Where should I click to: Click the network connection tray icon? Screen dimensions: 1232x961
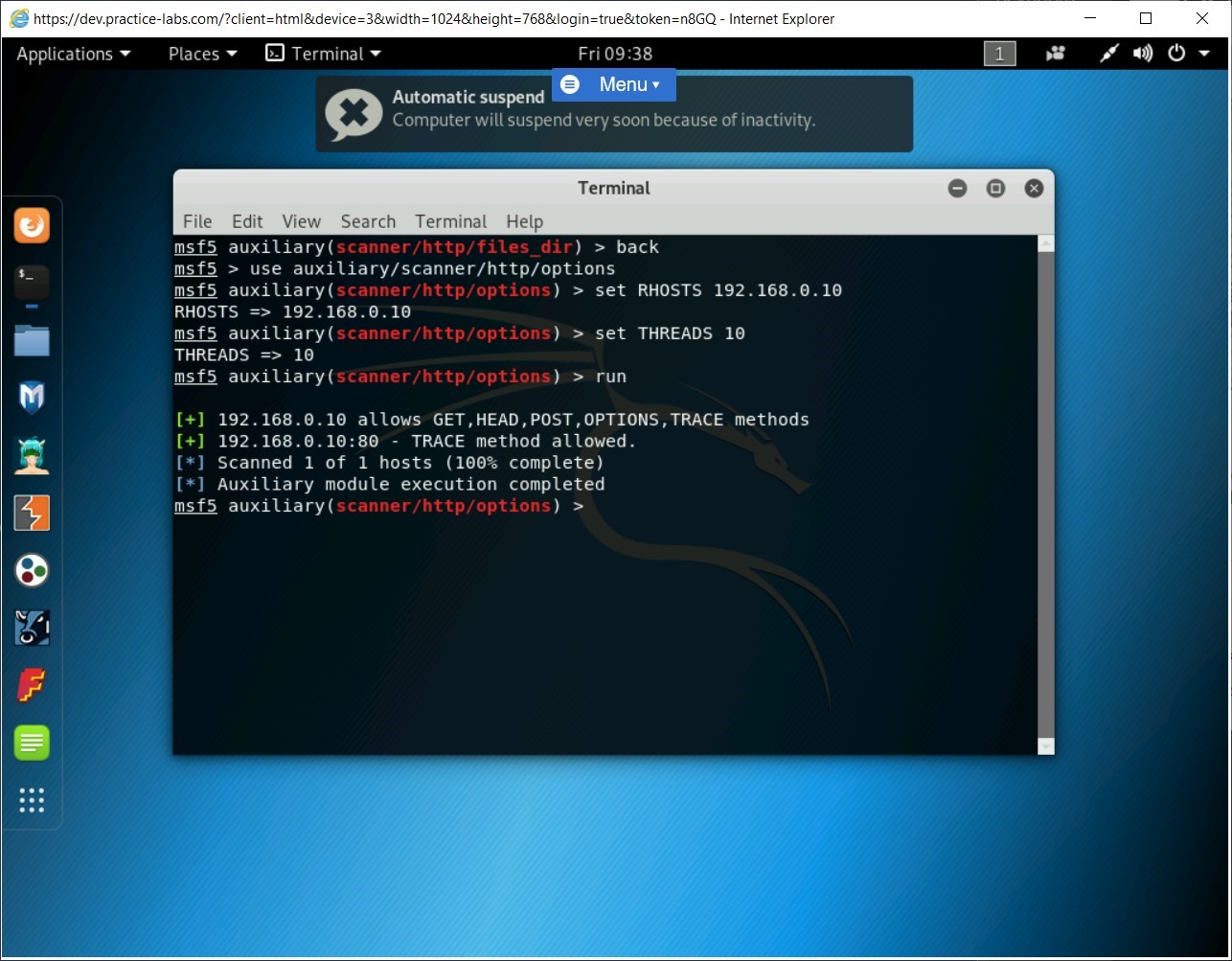click(x=1107, y=54)
